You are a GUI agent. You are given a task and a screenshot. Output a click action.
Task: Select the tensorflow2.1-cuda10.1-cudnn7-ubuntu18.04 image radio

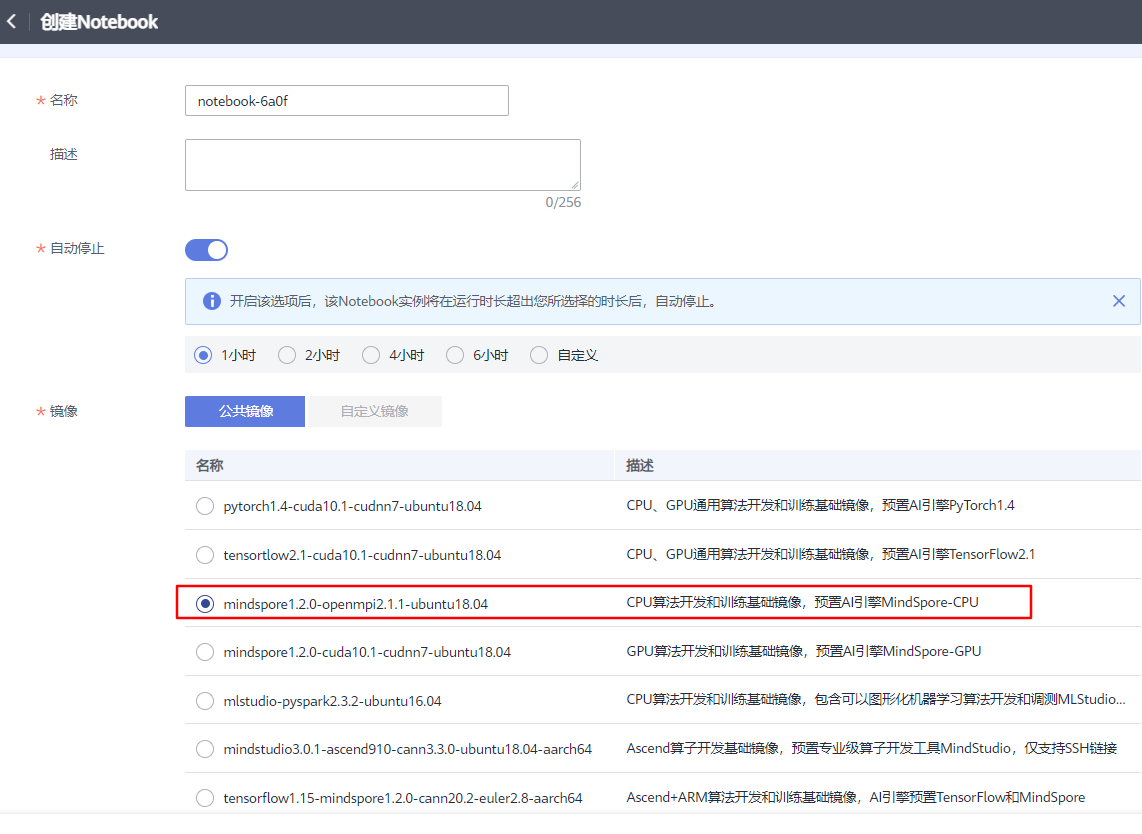(x=205, y=555)
